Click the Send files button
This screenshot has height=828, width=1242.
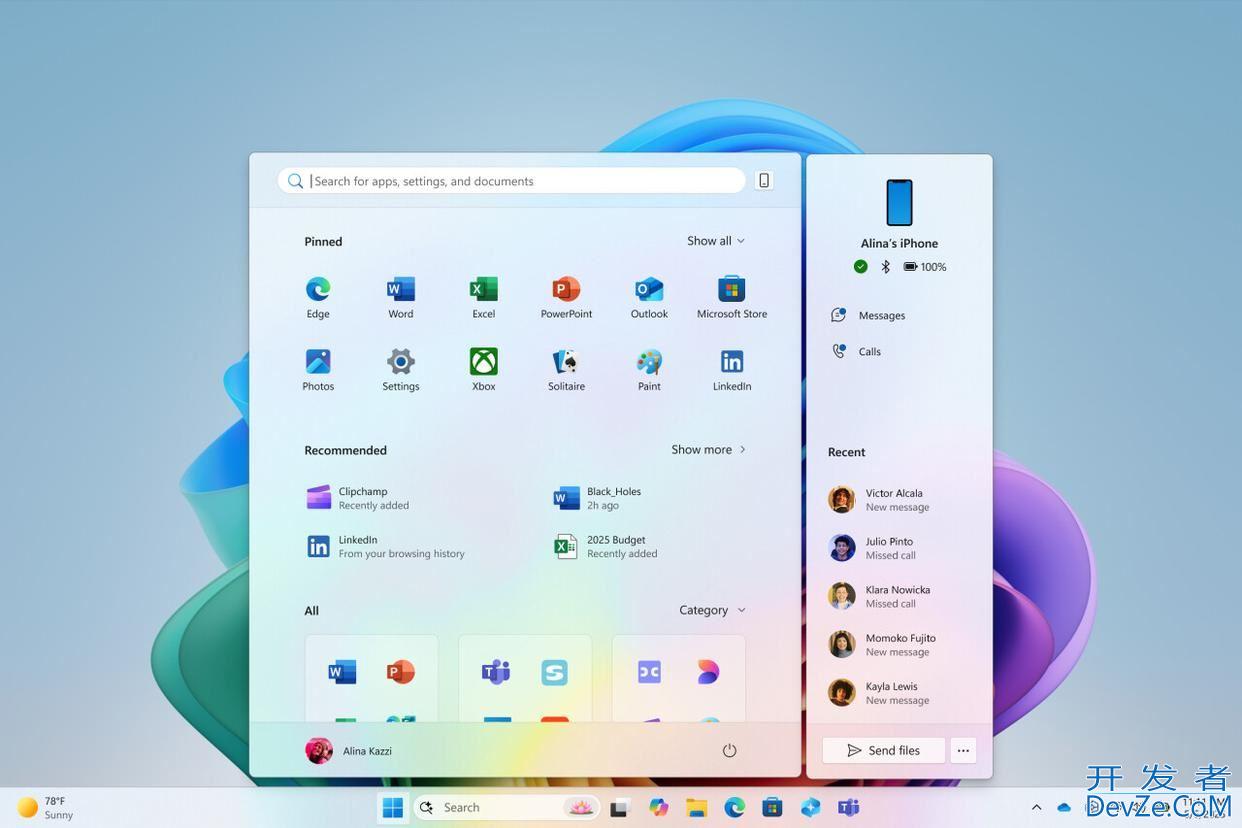883,751
